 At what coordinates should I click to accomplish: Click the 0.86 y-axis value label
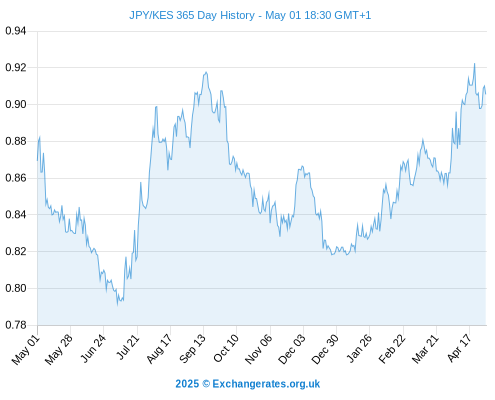point(15,178)
